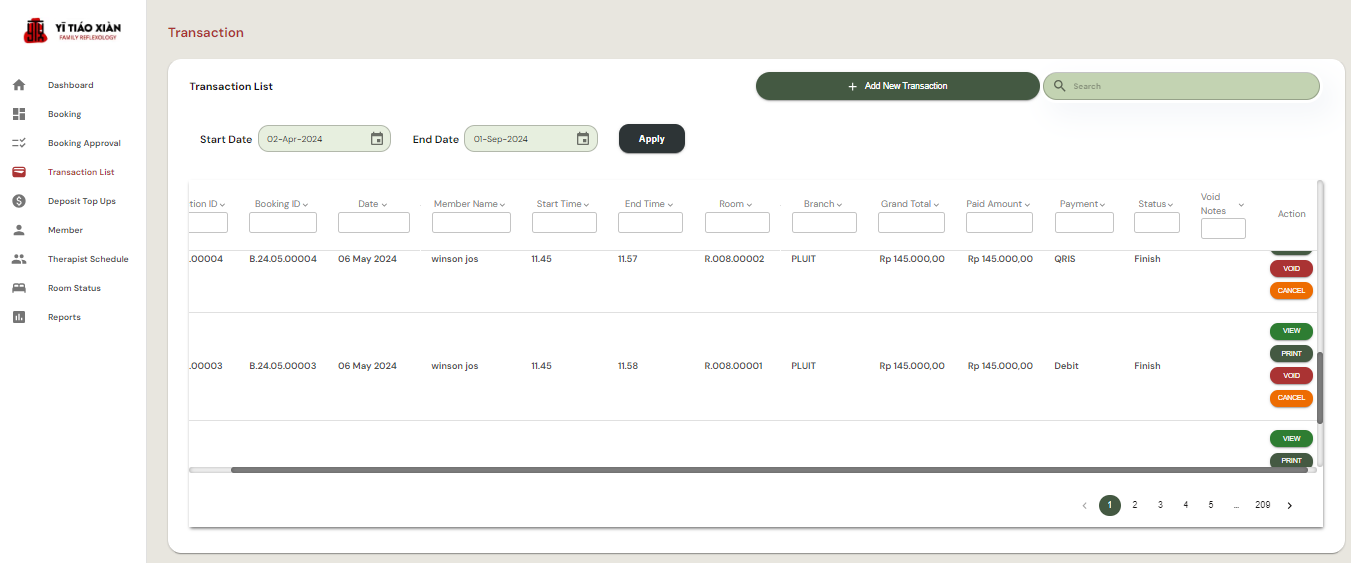Screen dimensions: 1351x563
Task: Click the Room Status bed icon
Action: [19, 288]
